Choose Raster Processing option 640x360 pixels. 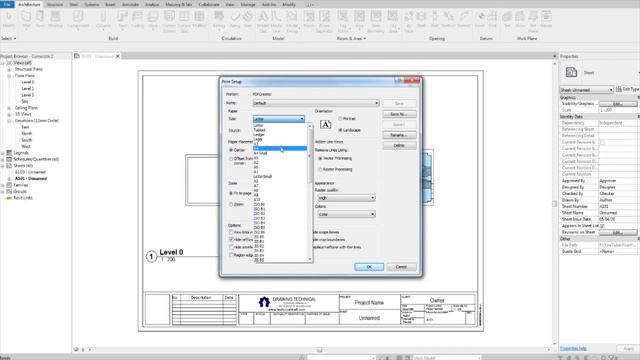tap(320, 169)
